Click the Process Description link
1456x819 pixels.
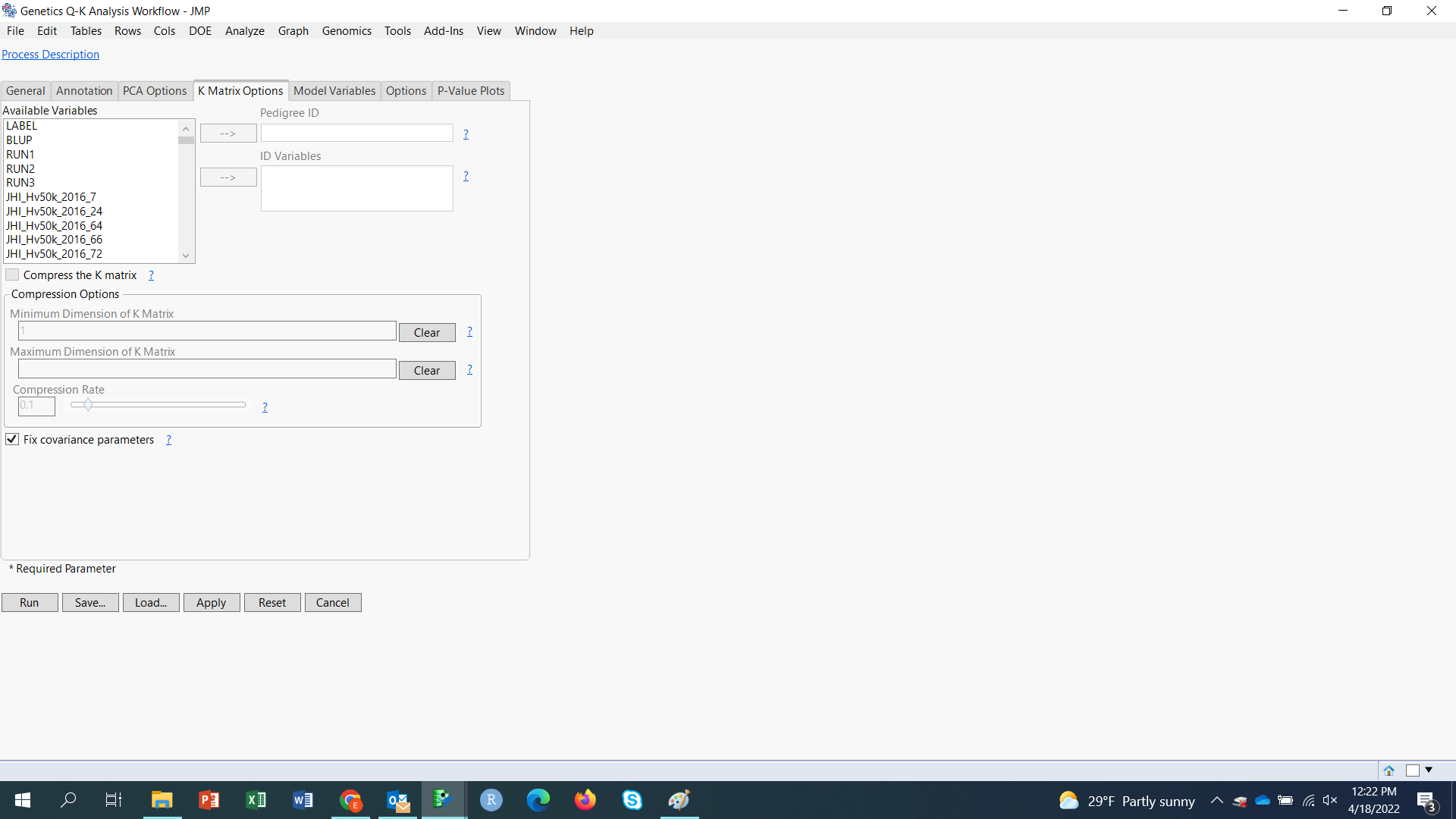click(50, 55)
